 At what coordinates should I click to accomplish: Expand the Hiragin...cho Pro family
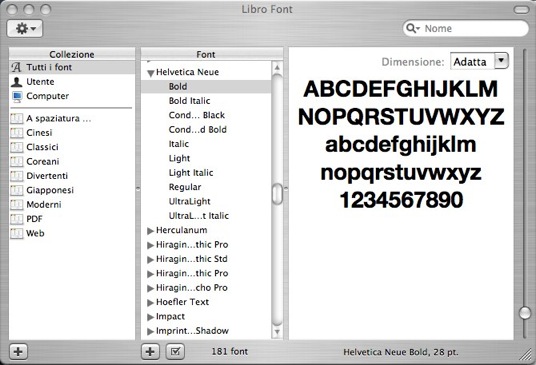[150, 288]
